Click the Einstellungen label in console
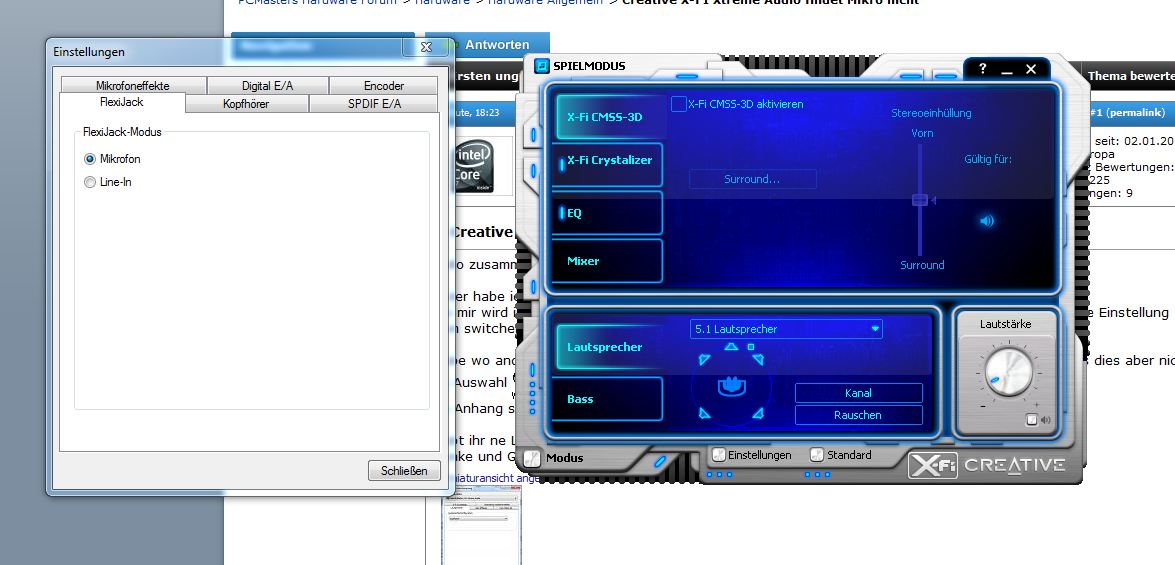The width and height of the screenshot is (1175, 565). [759, 455]
